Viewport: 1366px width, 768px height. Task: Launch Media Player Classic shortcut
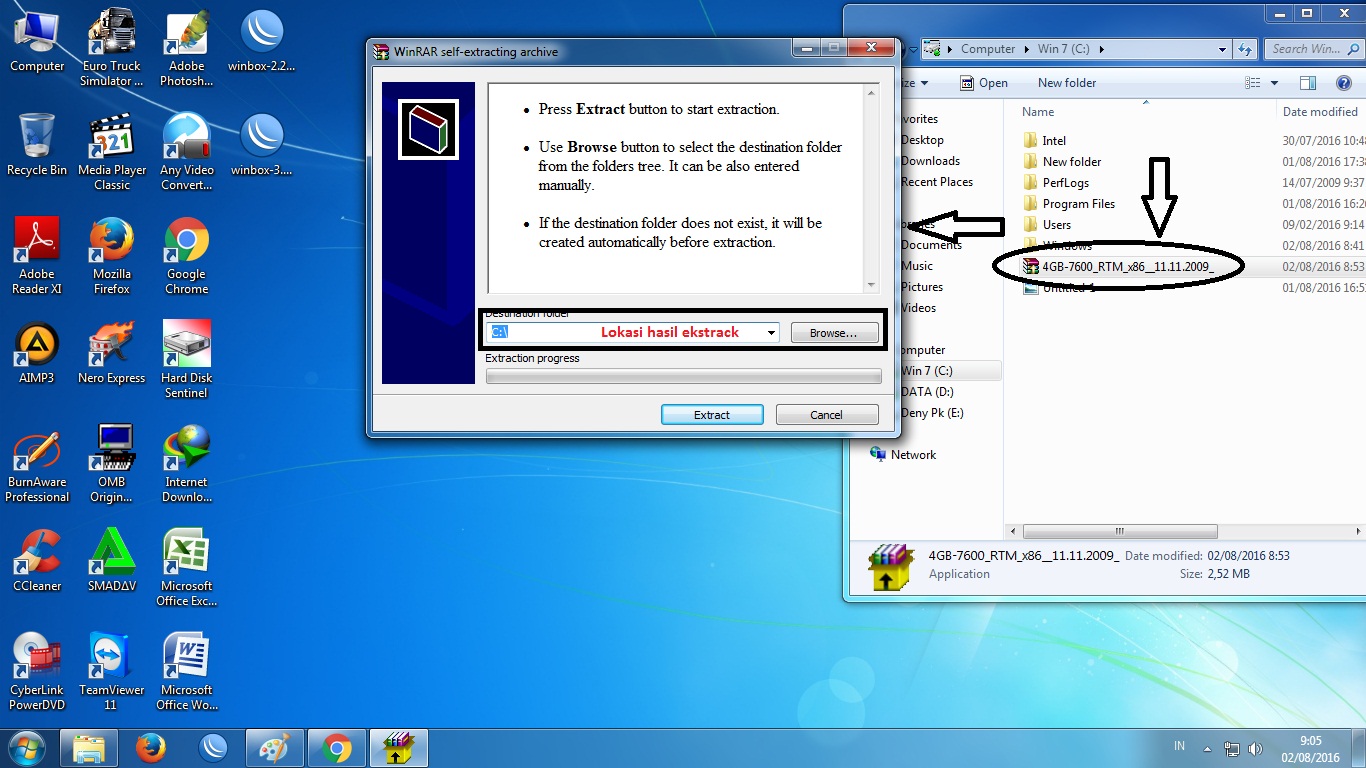point(112,151)
